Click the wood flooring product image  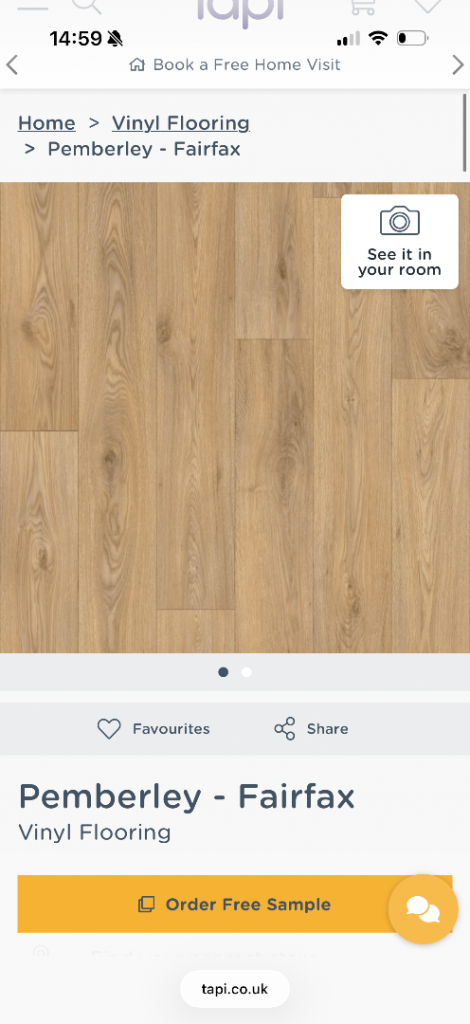coord(235,417)
